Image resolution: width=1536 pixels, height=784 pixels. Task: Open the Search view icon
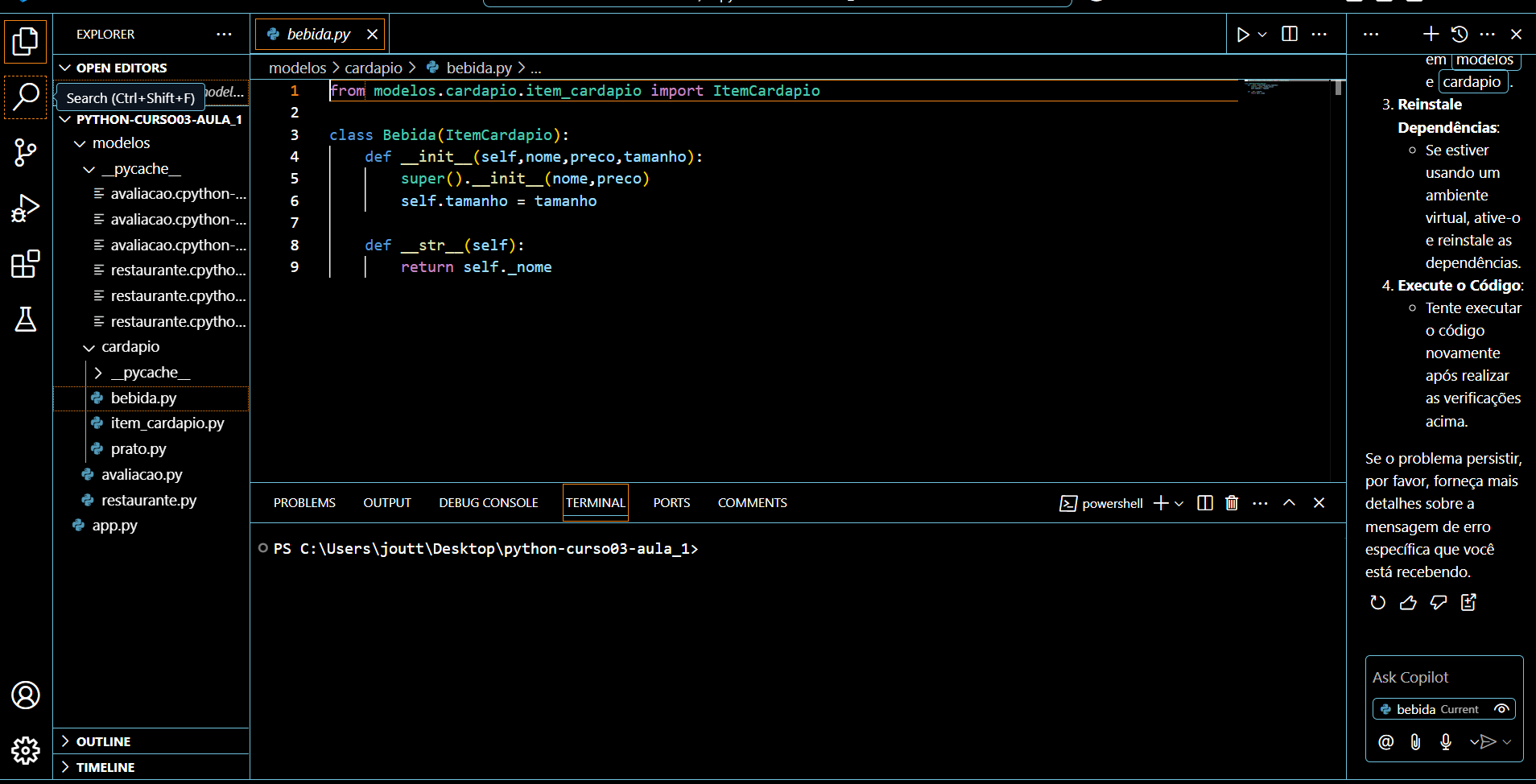(x=26, y=97)
